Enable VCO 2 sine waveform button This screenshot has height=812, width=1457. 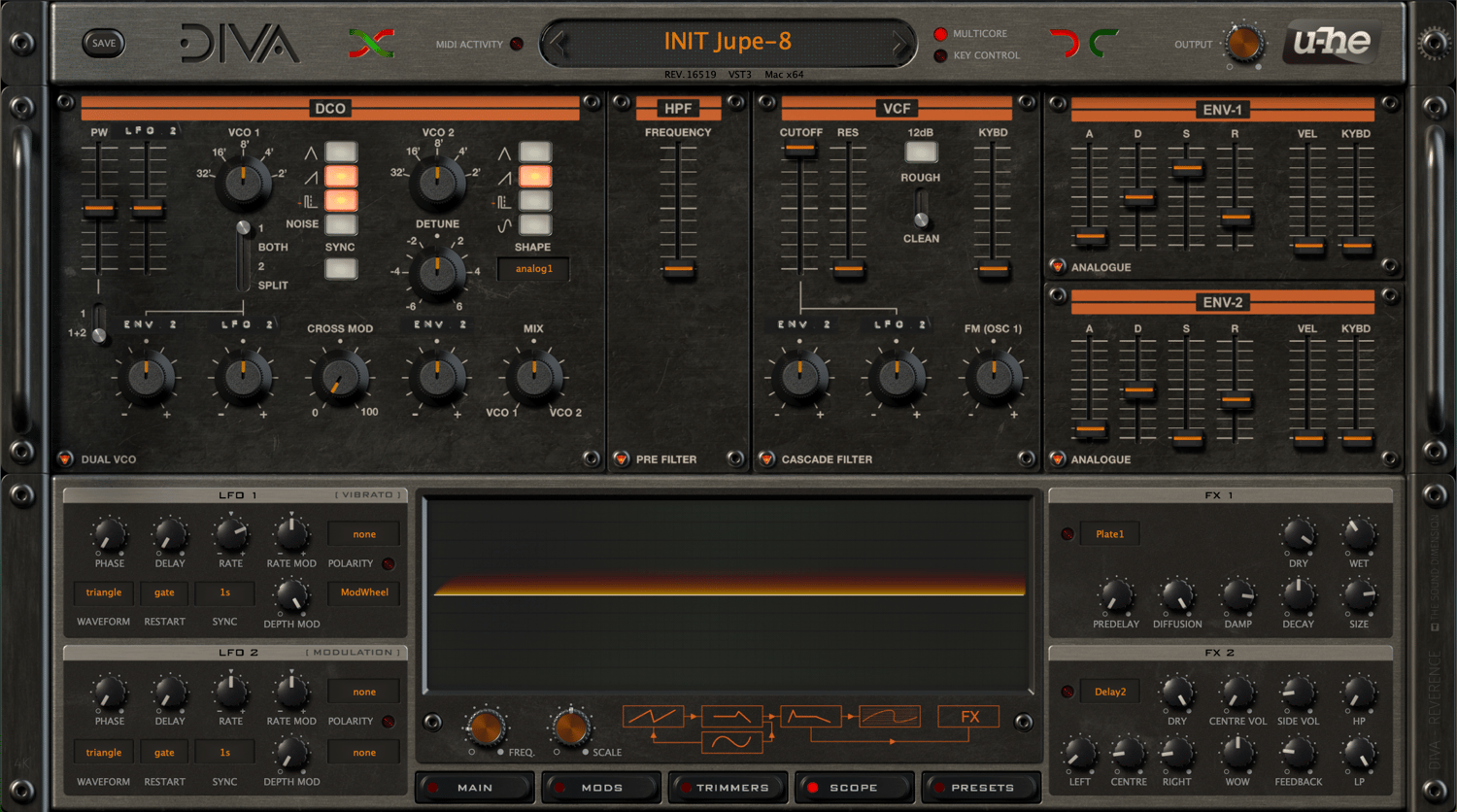point(535,224)
